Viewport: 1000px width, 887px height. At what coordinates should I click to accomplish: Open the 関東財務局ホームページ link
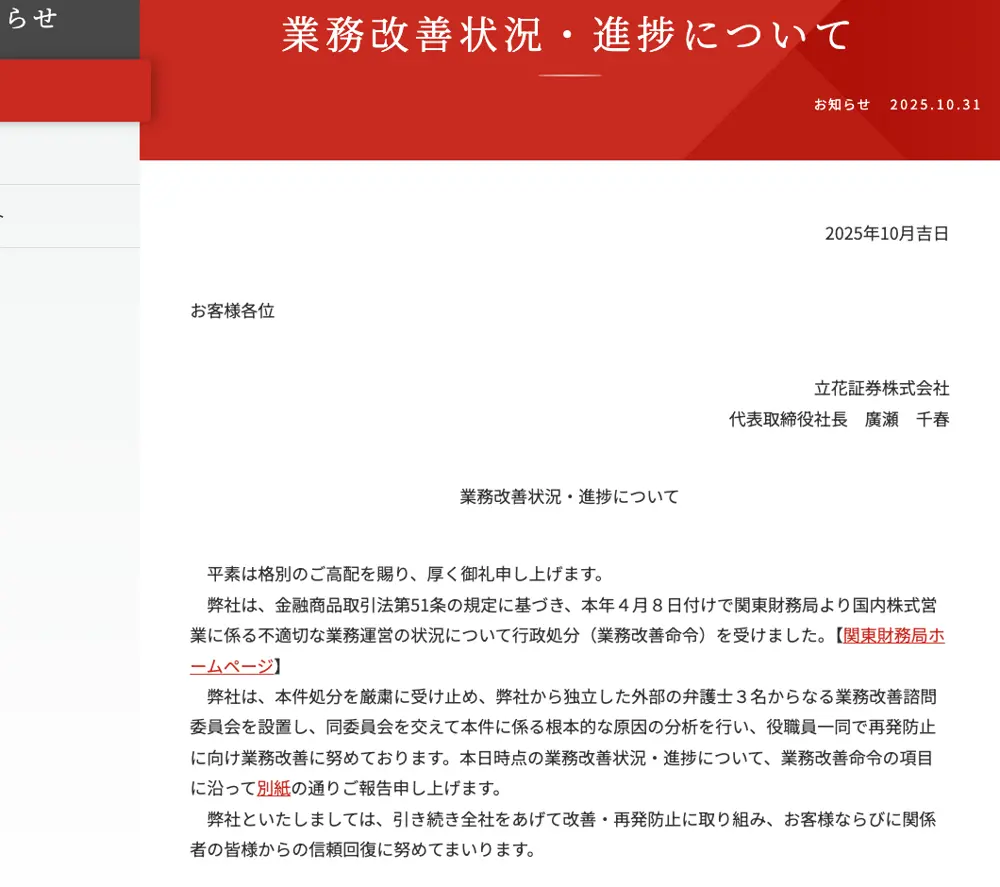[x=893, y=636]
